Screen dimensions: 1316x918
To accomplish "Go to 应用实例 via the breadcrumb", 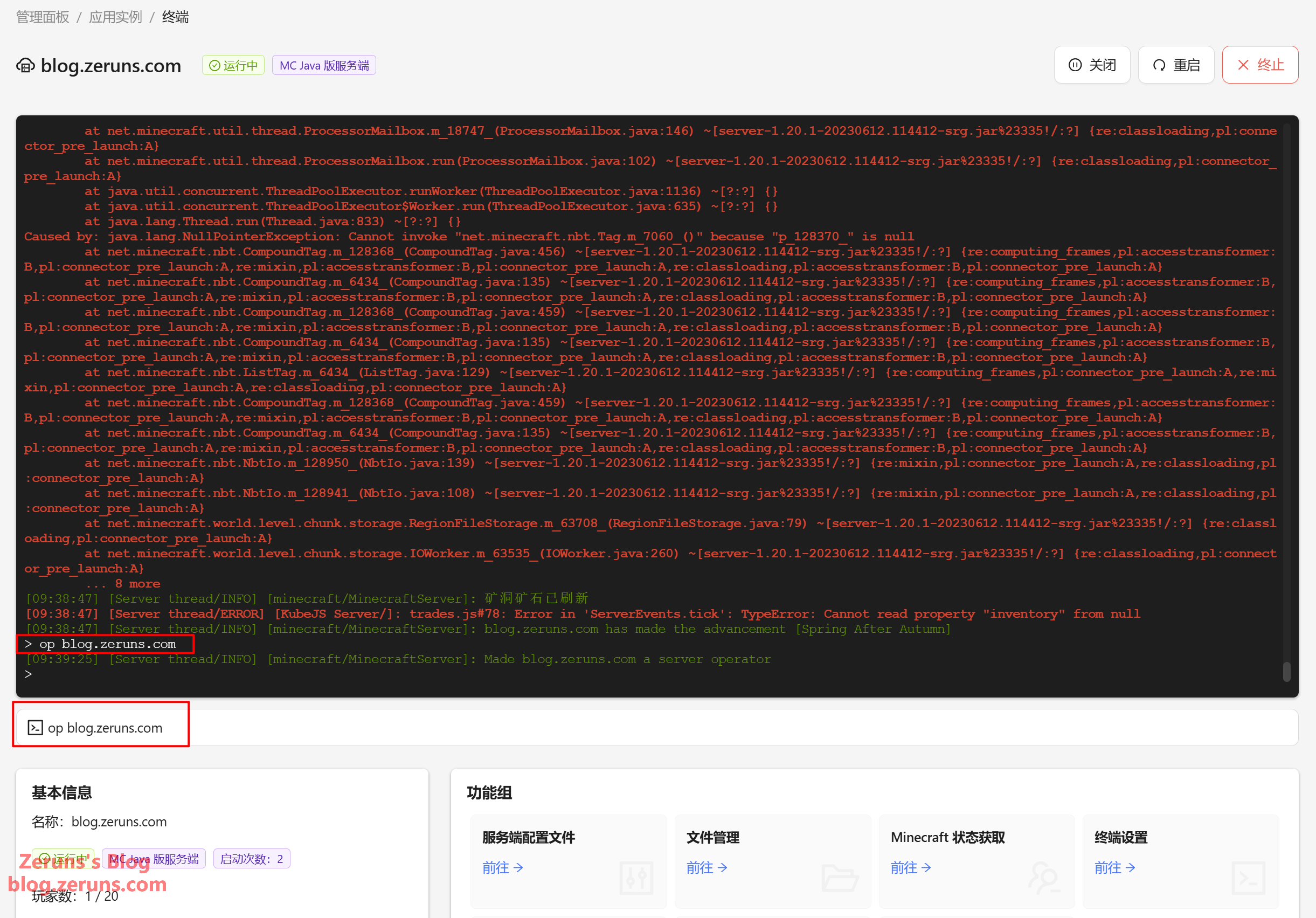I will pyautogui.click(x=115, y=17).
